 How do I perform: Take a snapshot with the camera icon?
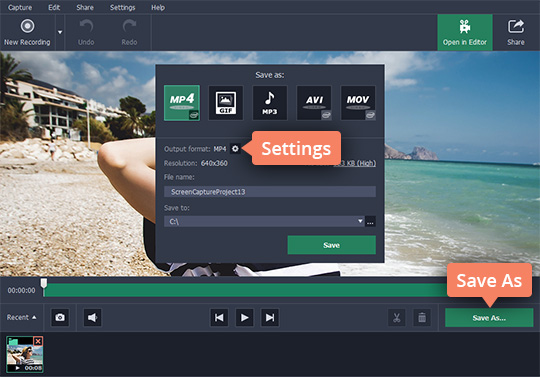[60, 317]
